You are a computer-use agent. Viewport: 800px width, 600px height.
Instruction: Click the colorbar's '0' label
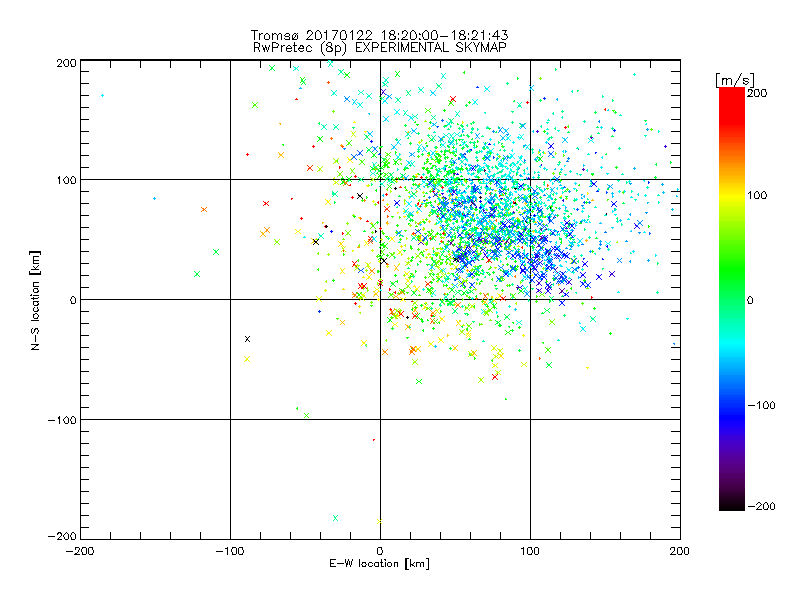[750, 300]
